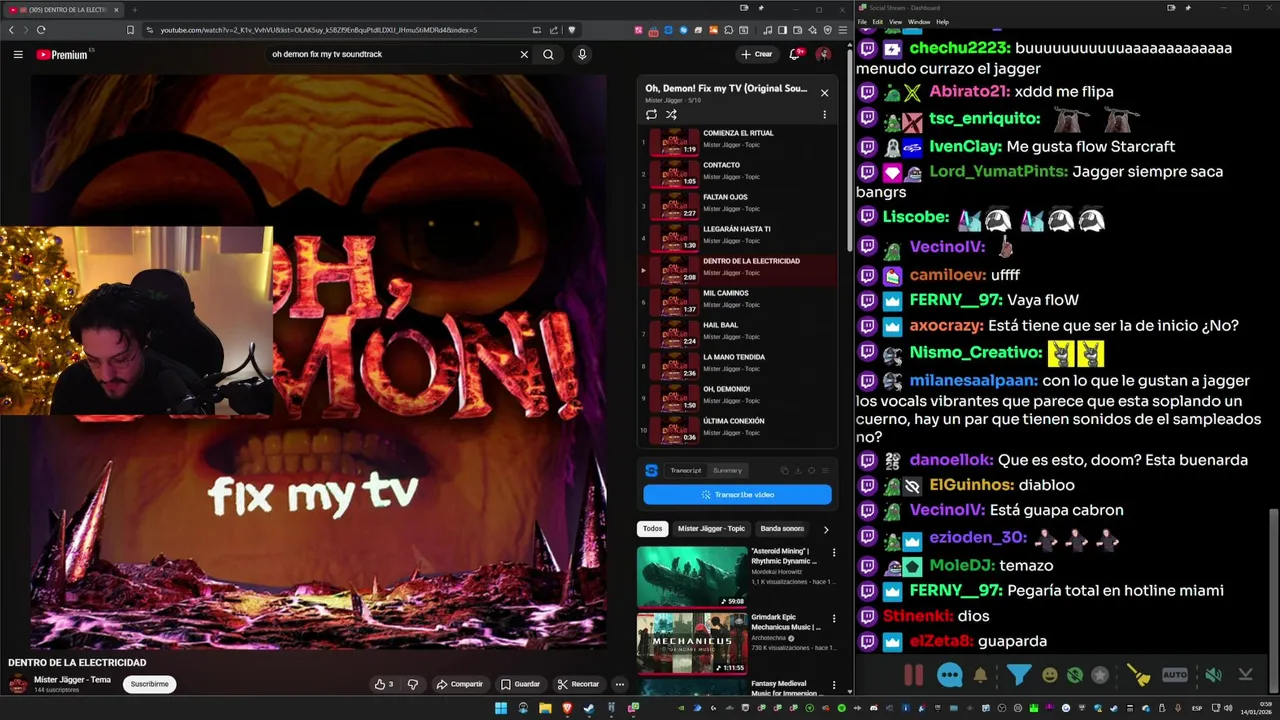
Task: Click the Crear button
Action: coord(757,54)
